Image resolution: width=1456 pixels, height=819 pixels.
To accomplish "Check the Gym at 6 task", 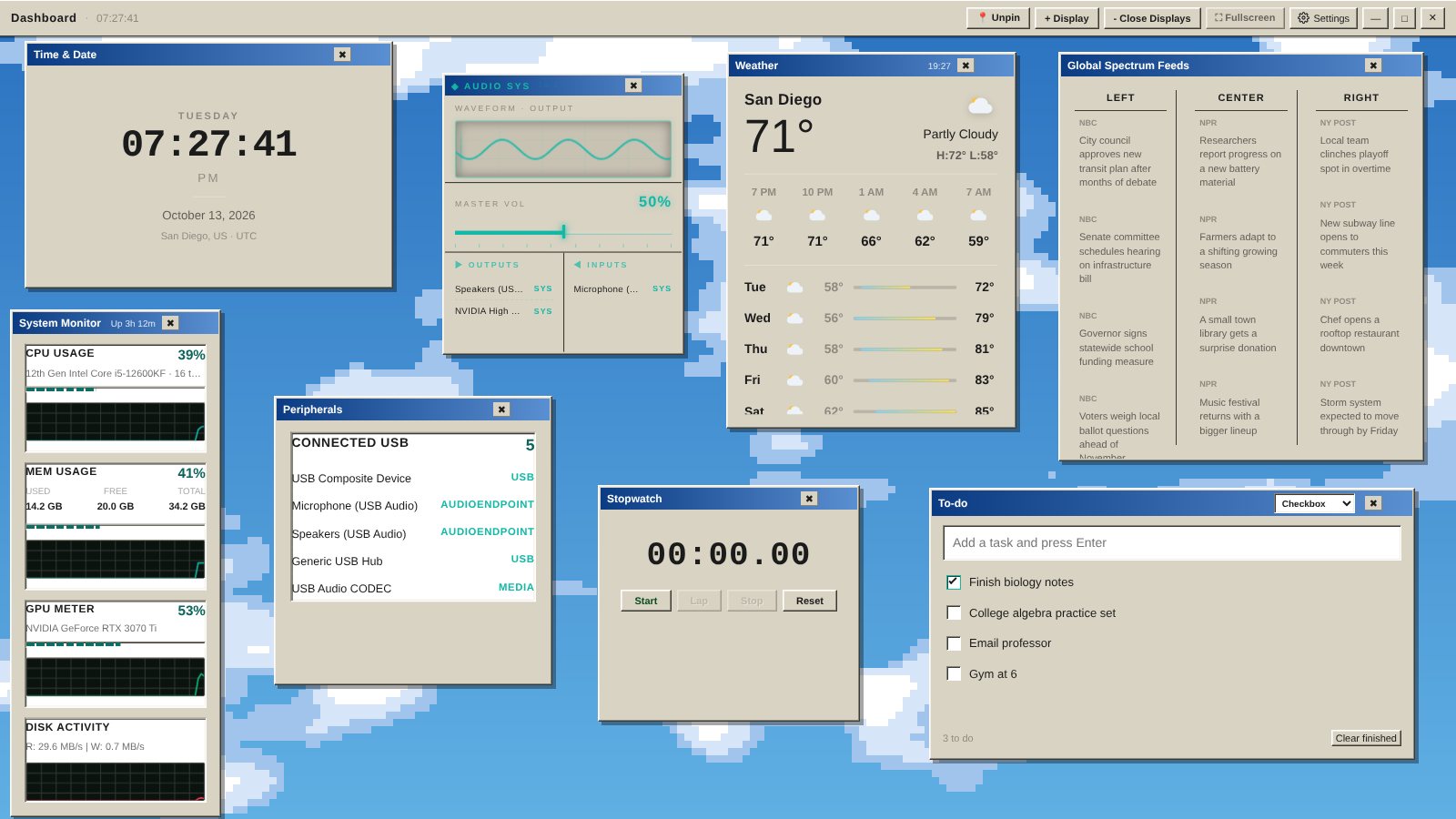I will (x=954, y=674).
